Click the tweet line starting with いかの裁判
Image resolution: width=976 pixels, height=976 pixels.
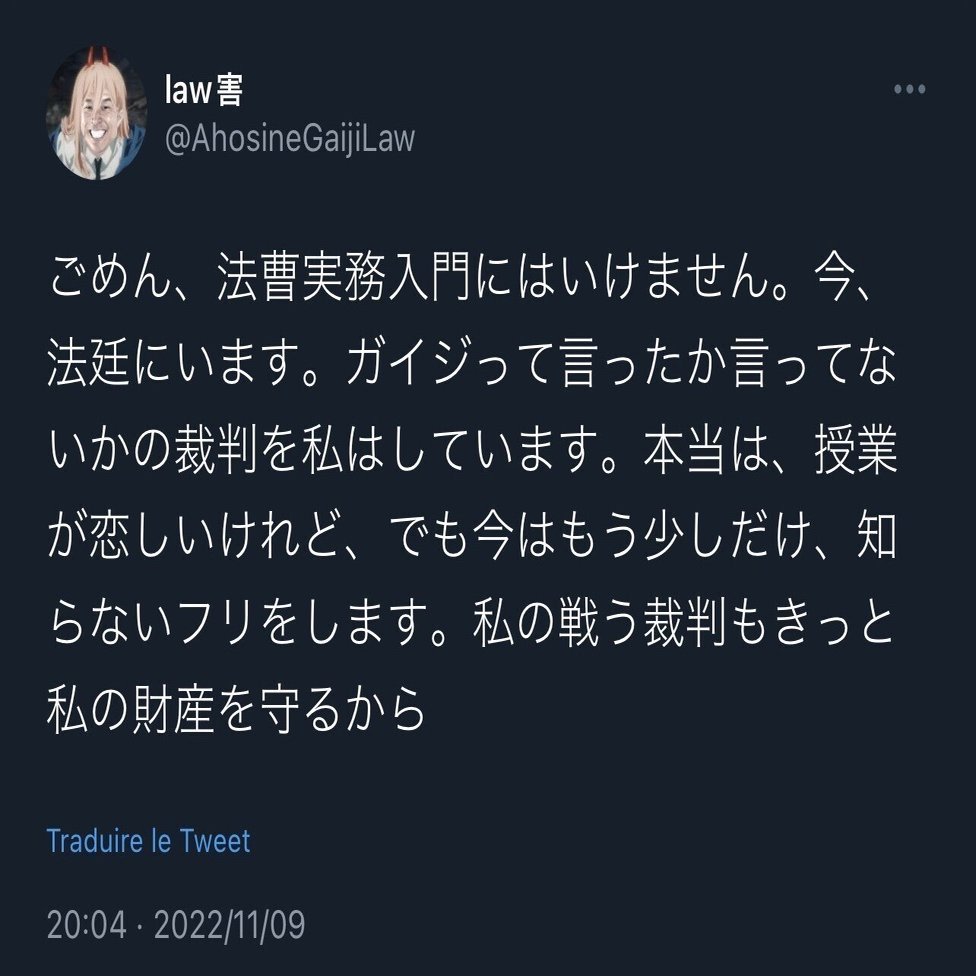472,449
